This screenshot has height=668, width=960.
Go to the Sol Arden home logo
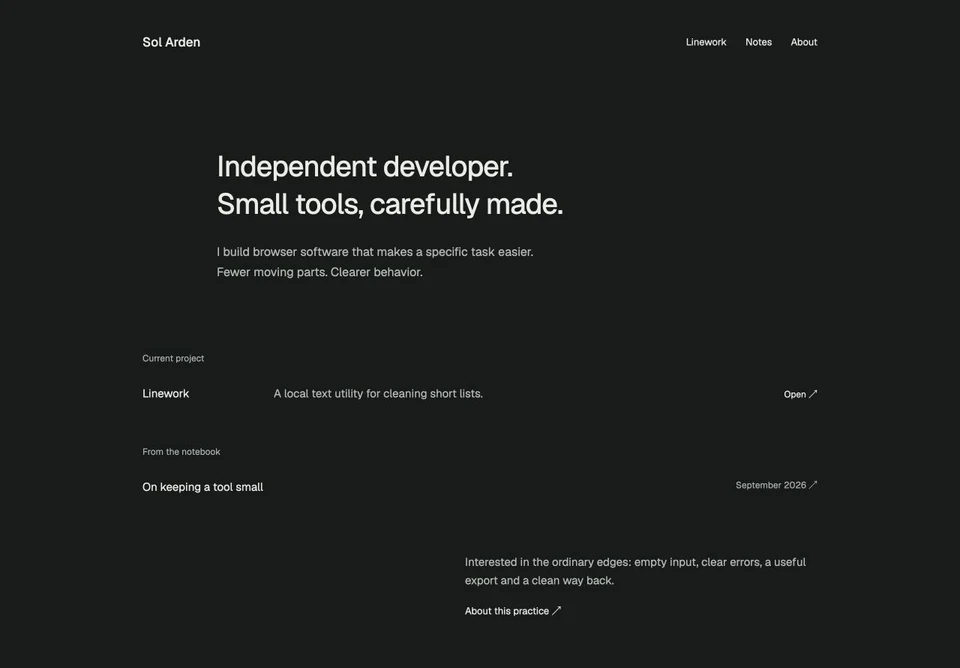(171, 42)
